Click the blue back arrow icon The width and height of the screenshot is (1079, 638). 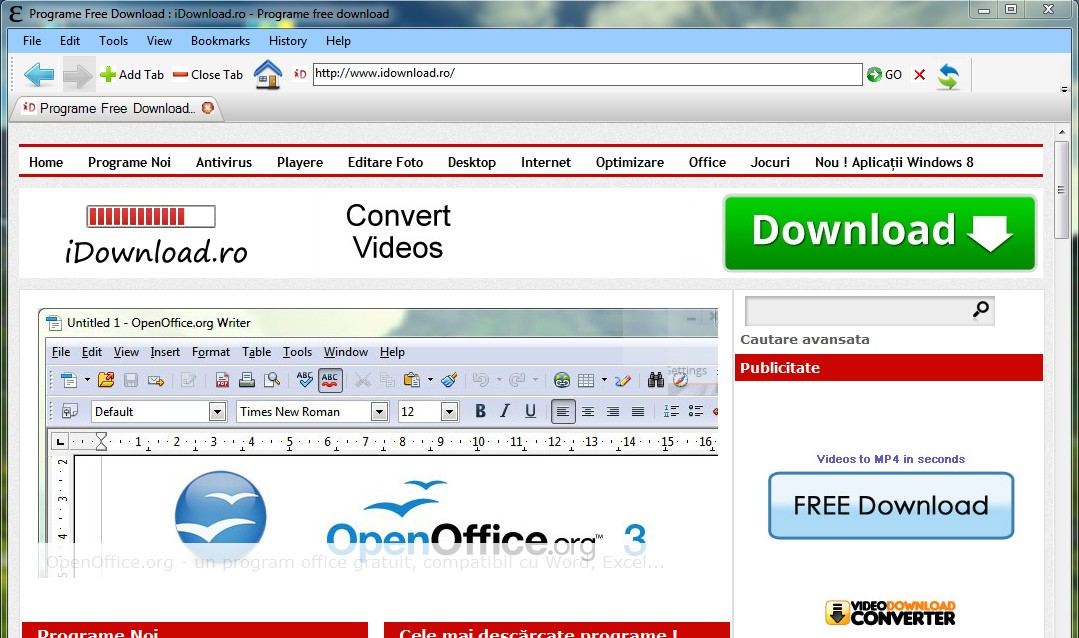(x=39, y=74)
